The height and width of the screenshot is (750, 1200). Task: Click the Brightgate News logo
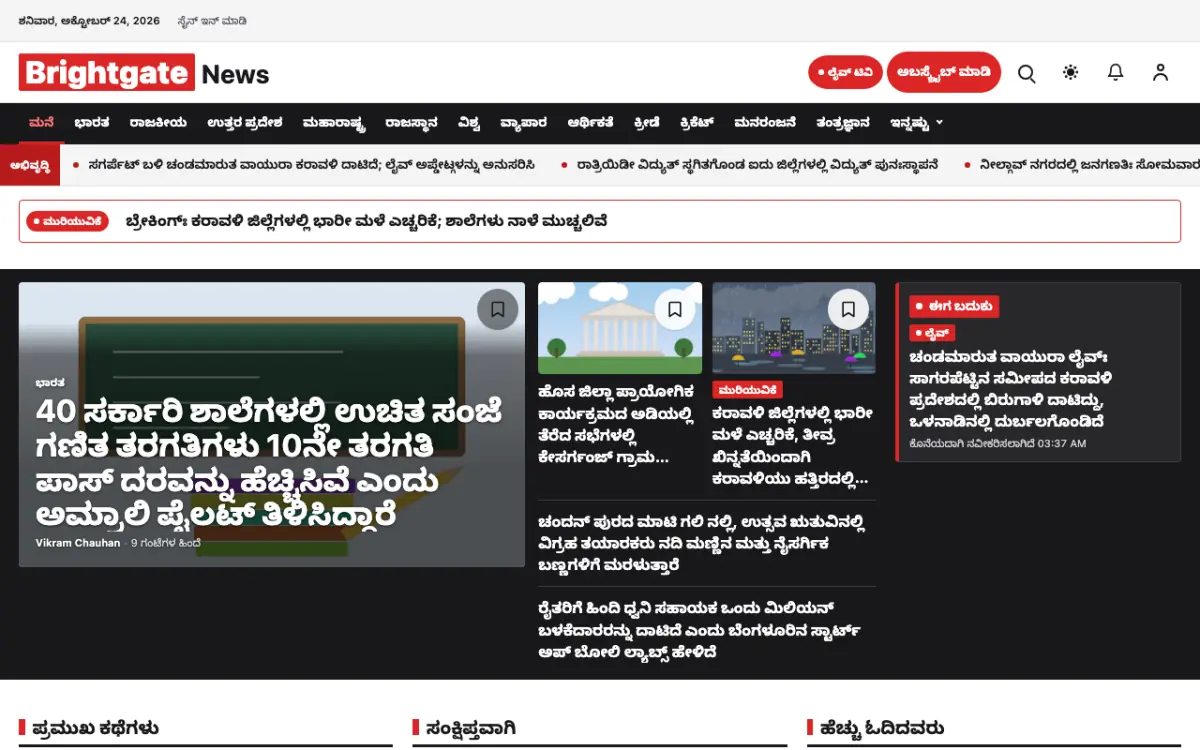tap(144, 73)
